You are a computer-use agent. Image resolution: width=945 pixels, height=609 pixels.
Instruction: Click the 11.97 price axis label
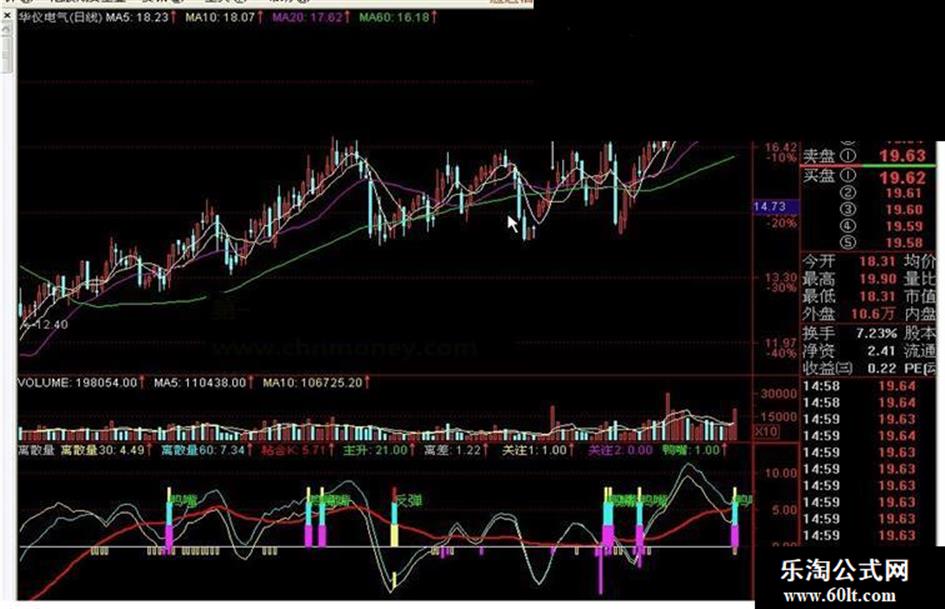click(780, 342)
